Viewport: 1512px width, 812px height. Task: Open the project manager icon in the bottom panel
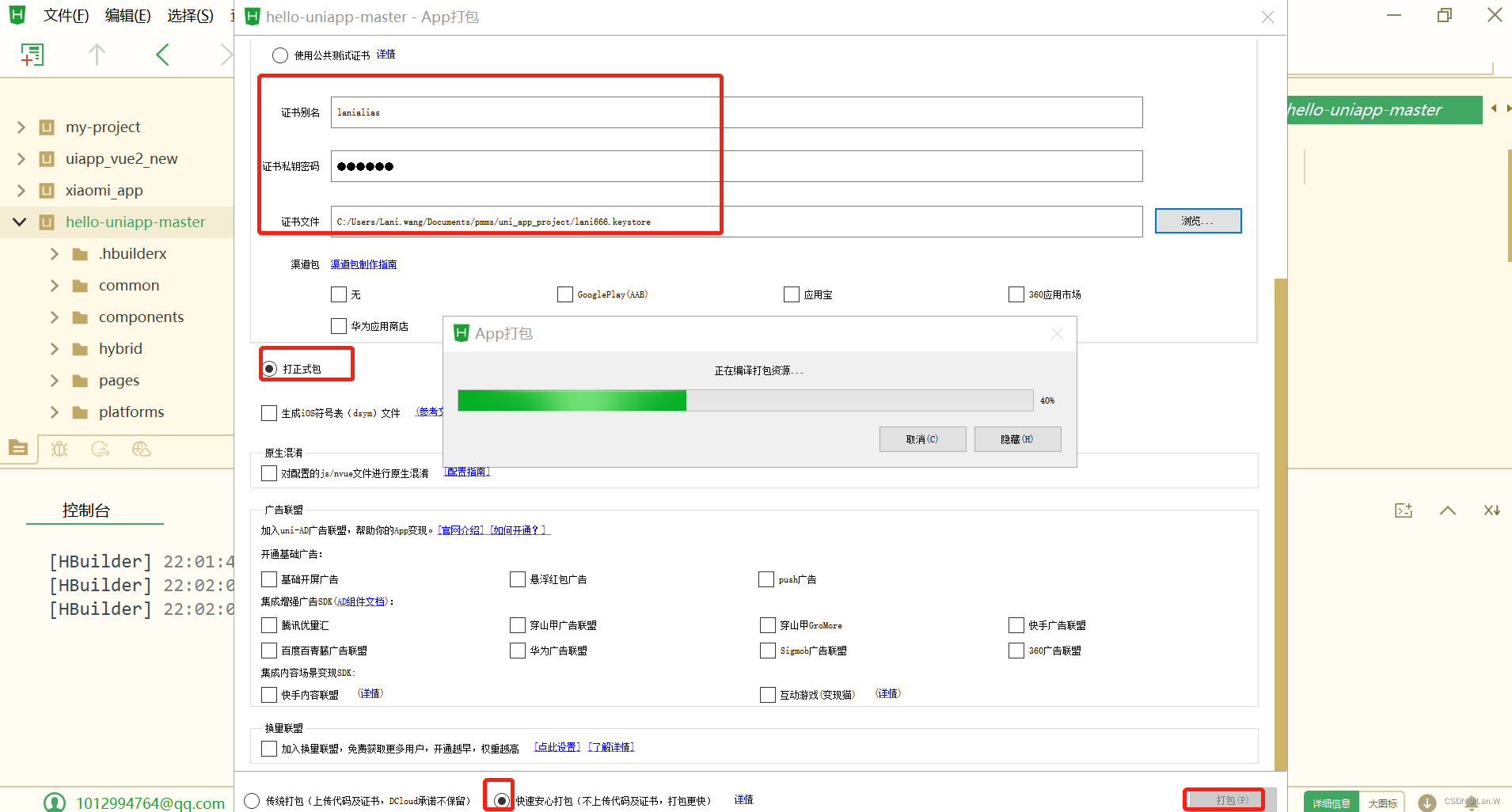coord(18,449)
